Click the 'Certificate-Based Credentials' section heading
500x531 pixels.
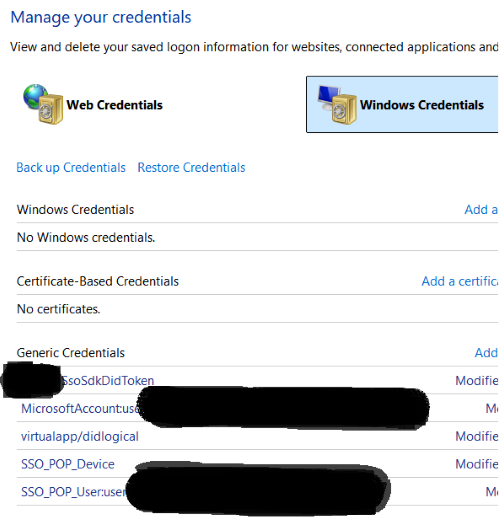(98, 281)
